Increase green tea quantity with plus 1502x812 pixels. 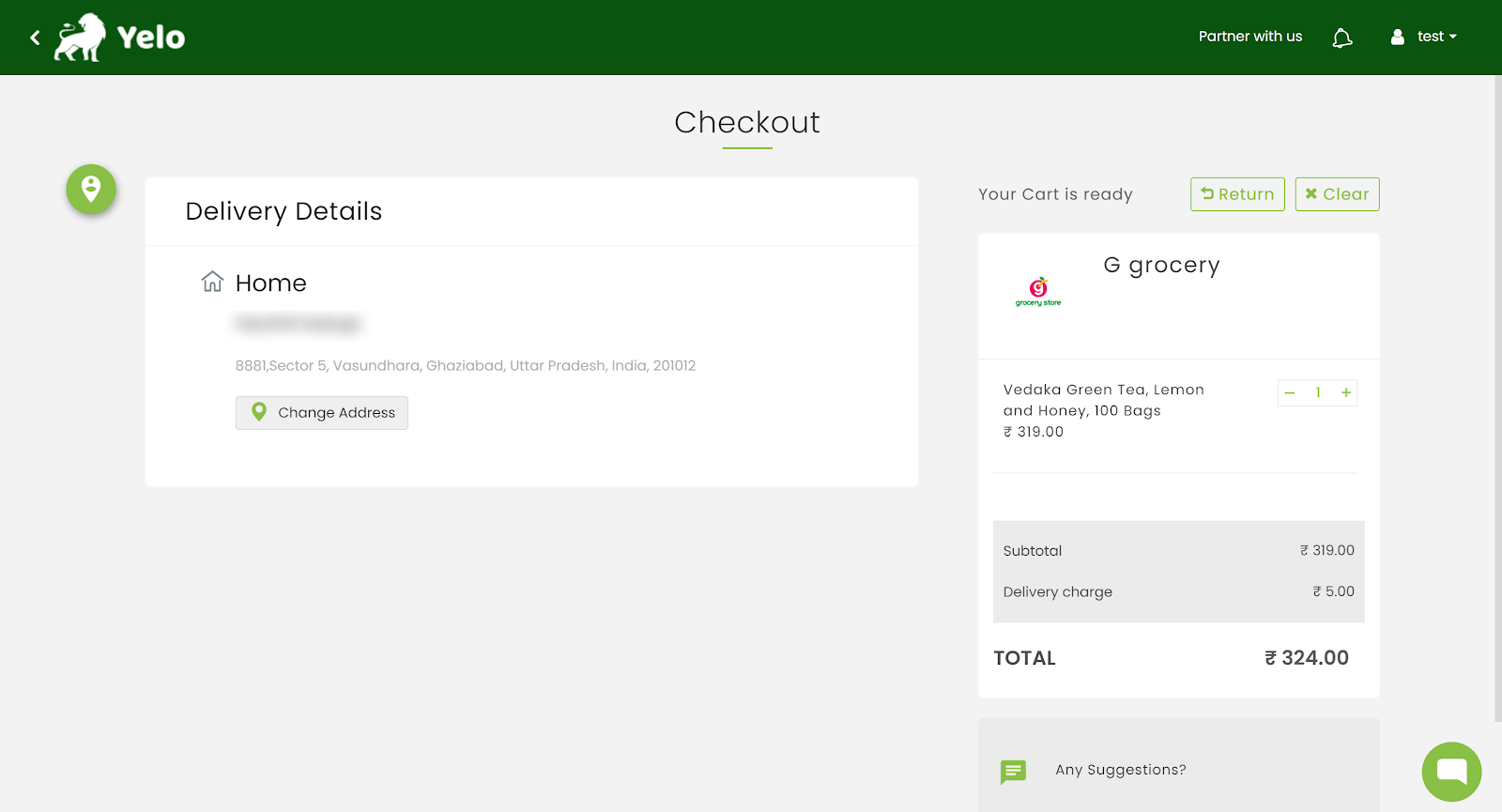click(x=1346, y=393)
